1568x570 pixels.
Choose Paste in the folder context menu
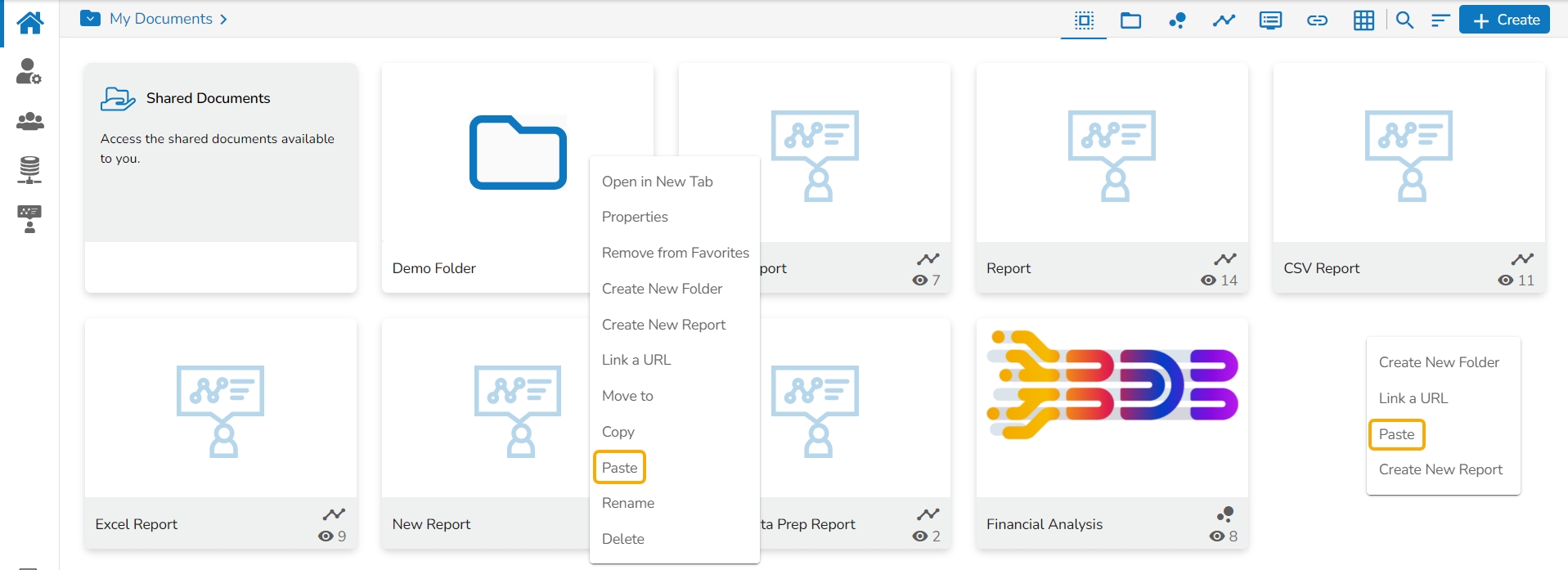pyautogui.click(x=619, y=468)
